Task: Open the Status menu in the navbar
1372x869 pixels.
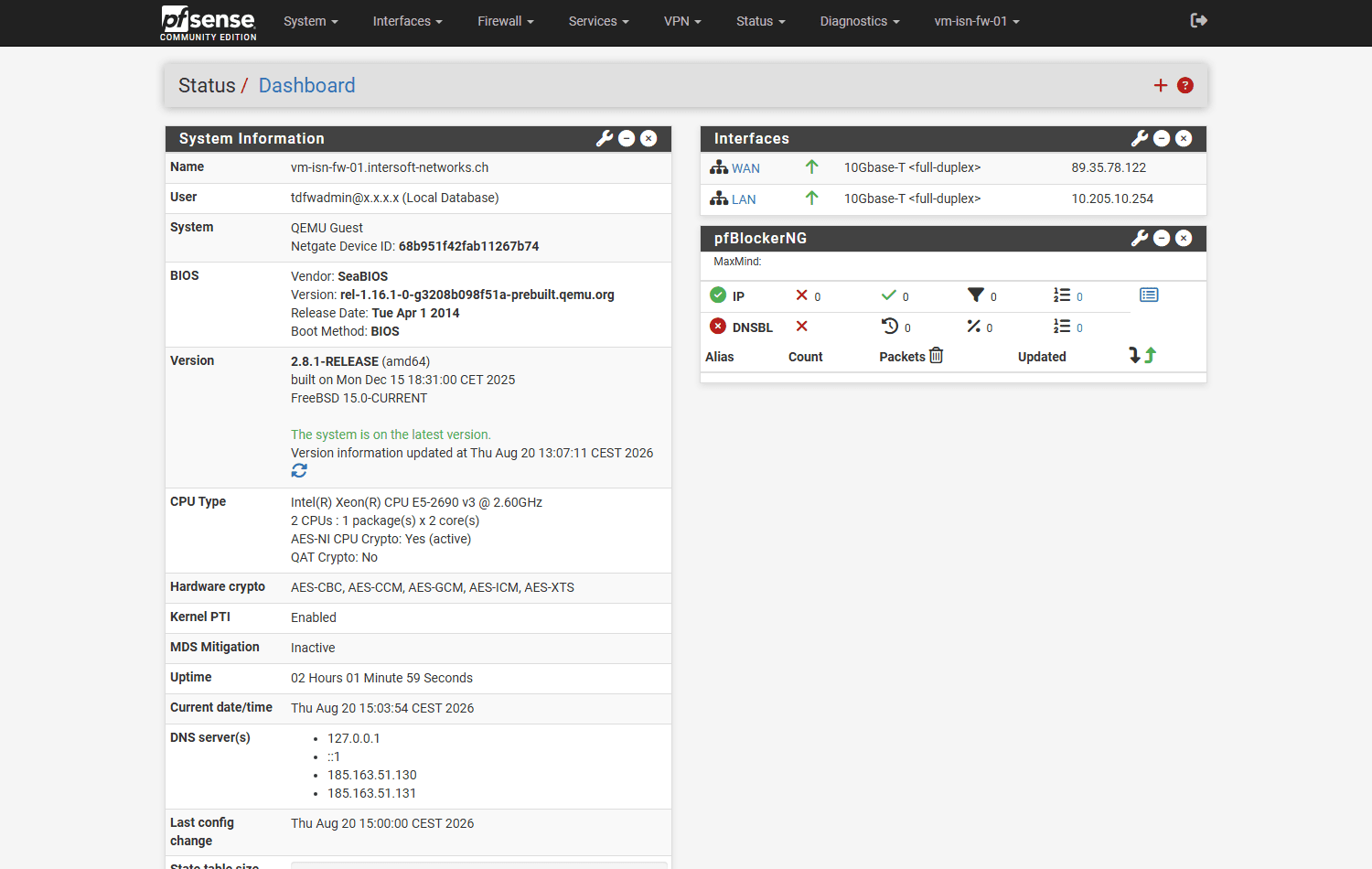Action: 761,21
